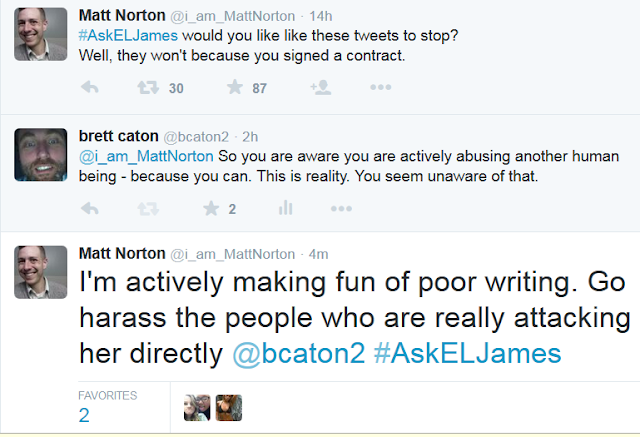The image size is (640, 437).
Task: Open more options on brett caton's tweet
Action: [341, 209]
